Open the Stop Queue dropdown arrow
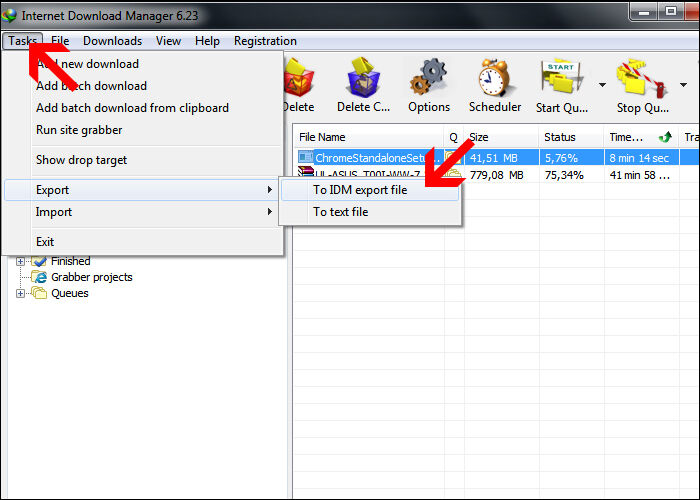The height and width of the screenshot is (500, 700). pyautogui.click(x=683, y=85)
